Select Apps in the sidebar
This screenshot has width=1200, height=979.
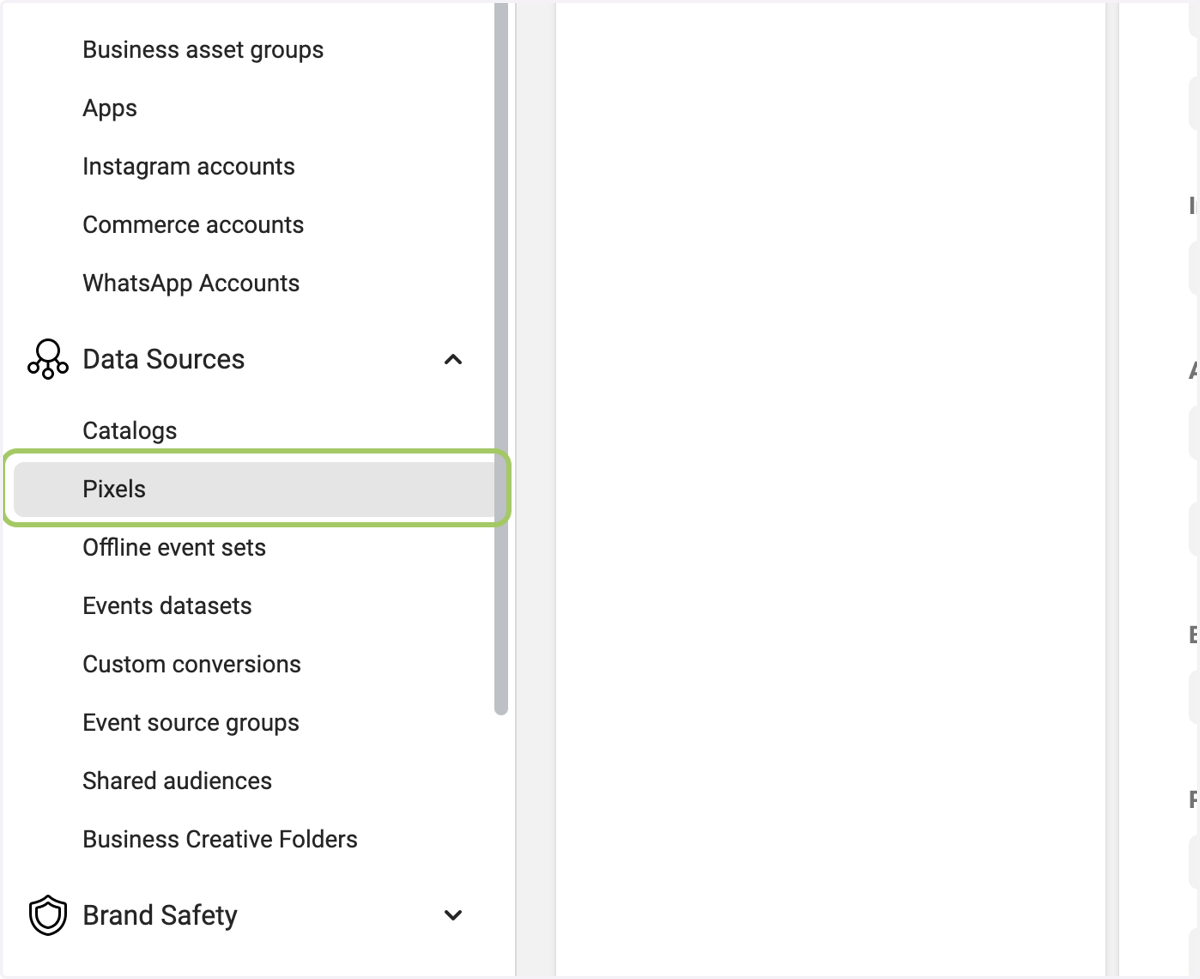pos(110,108)
